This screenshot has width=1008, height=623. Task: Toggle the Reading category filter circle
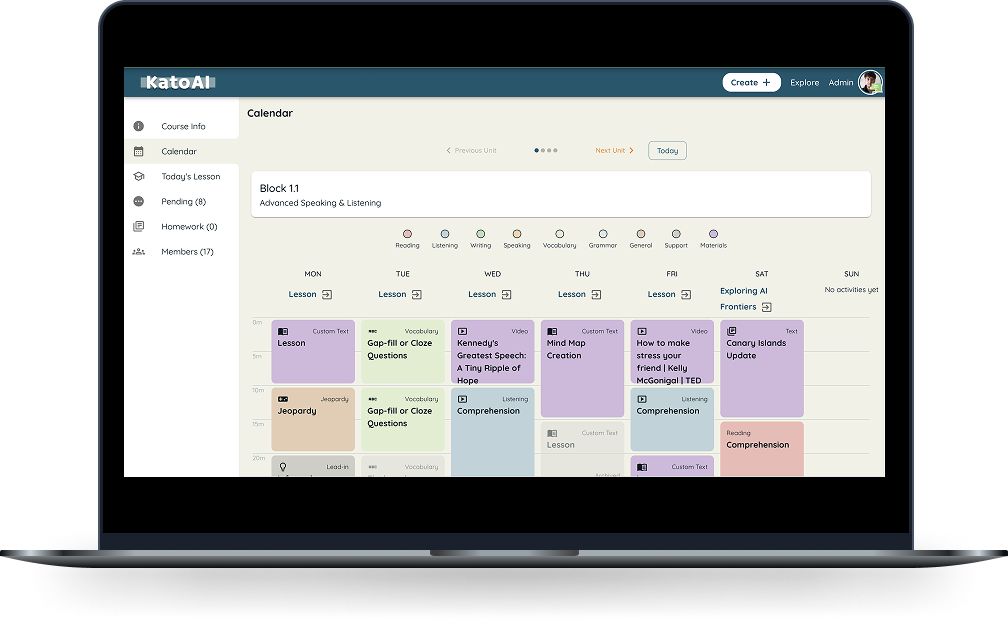pos(407,234)
